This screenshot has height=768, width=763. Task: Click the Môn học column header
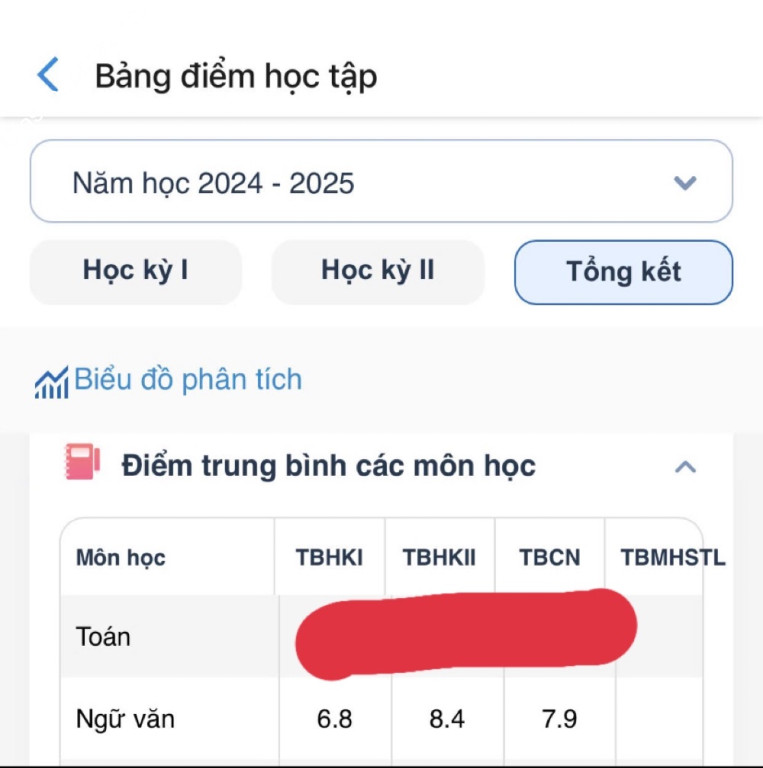[121, 558]
